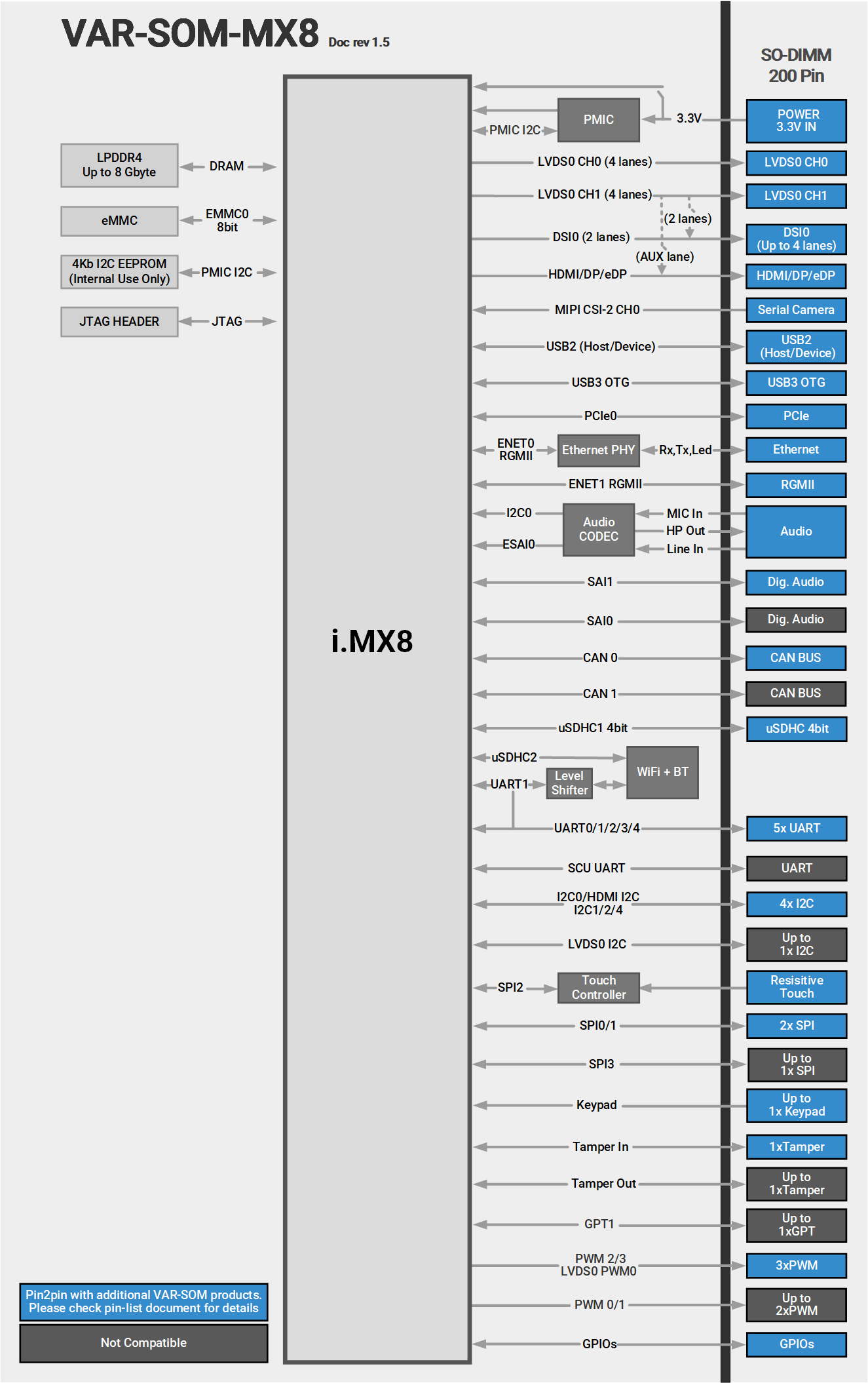Select the blue CAN BUS box
The width and height of the screenshot is (868, 1383).
[x=796, y=658]
